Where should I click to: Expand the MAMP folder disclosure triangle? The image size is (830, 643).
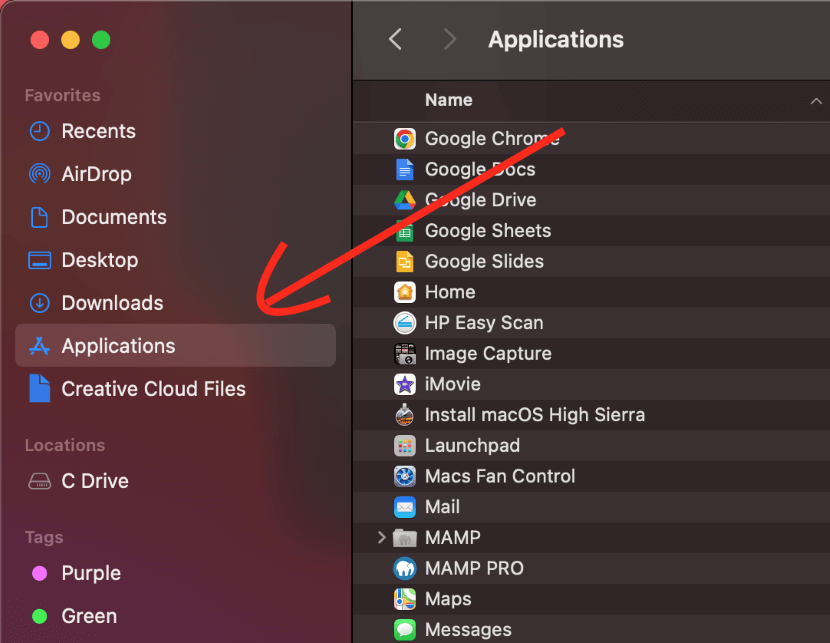(381, 537)
